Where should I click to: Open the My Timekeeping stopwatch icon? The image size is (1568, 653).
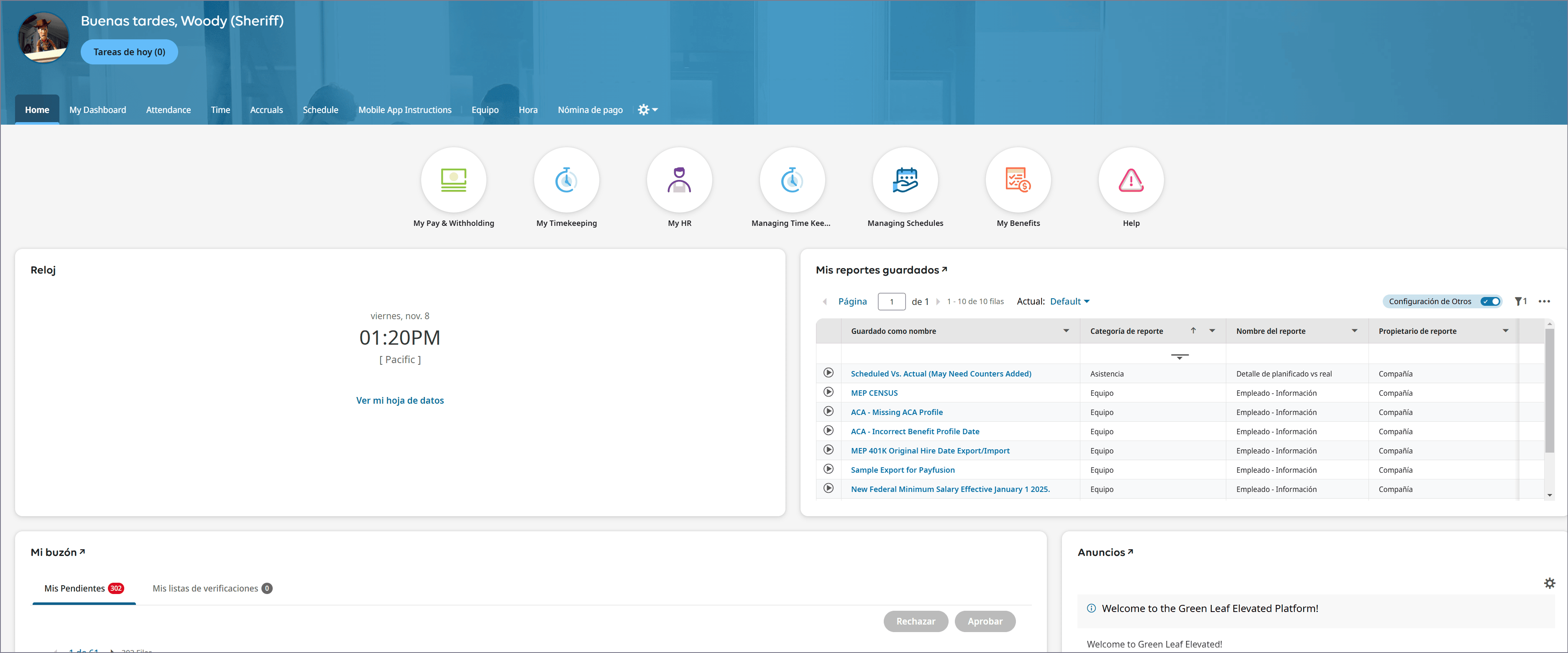[x=566, y=180]
